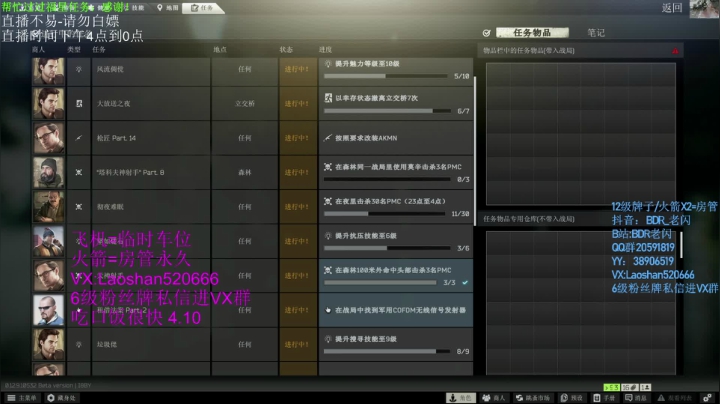
Task: Open 藏身处 (Hideout) button
Action: (x=62, y=398)
